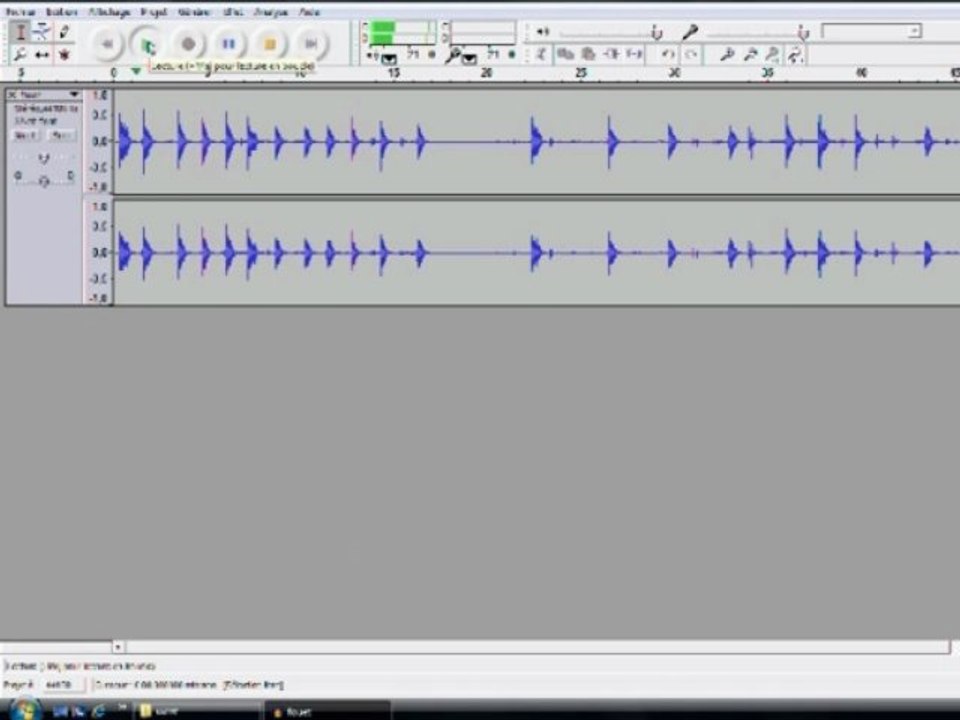This screenshot has width=960, height=720.
Task: Click the Internet Explorer quick launch icon
Action: [97, 711]
